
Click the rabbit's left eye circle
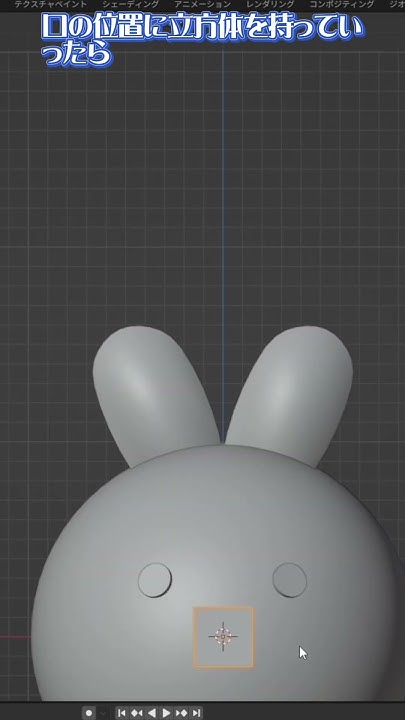155,580
